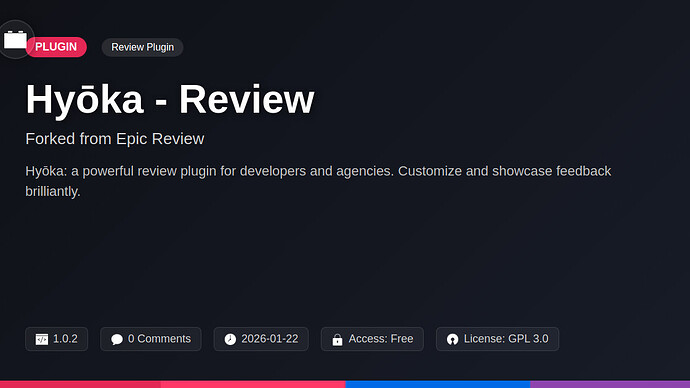Click the plugin briefcase icon
The width and height of the screenshot is (690, 388).
[x=15, y=40]
